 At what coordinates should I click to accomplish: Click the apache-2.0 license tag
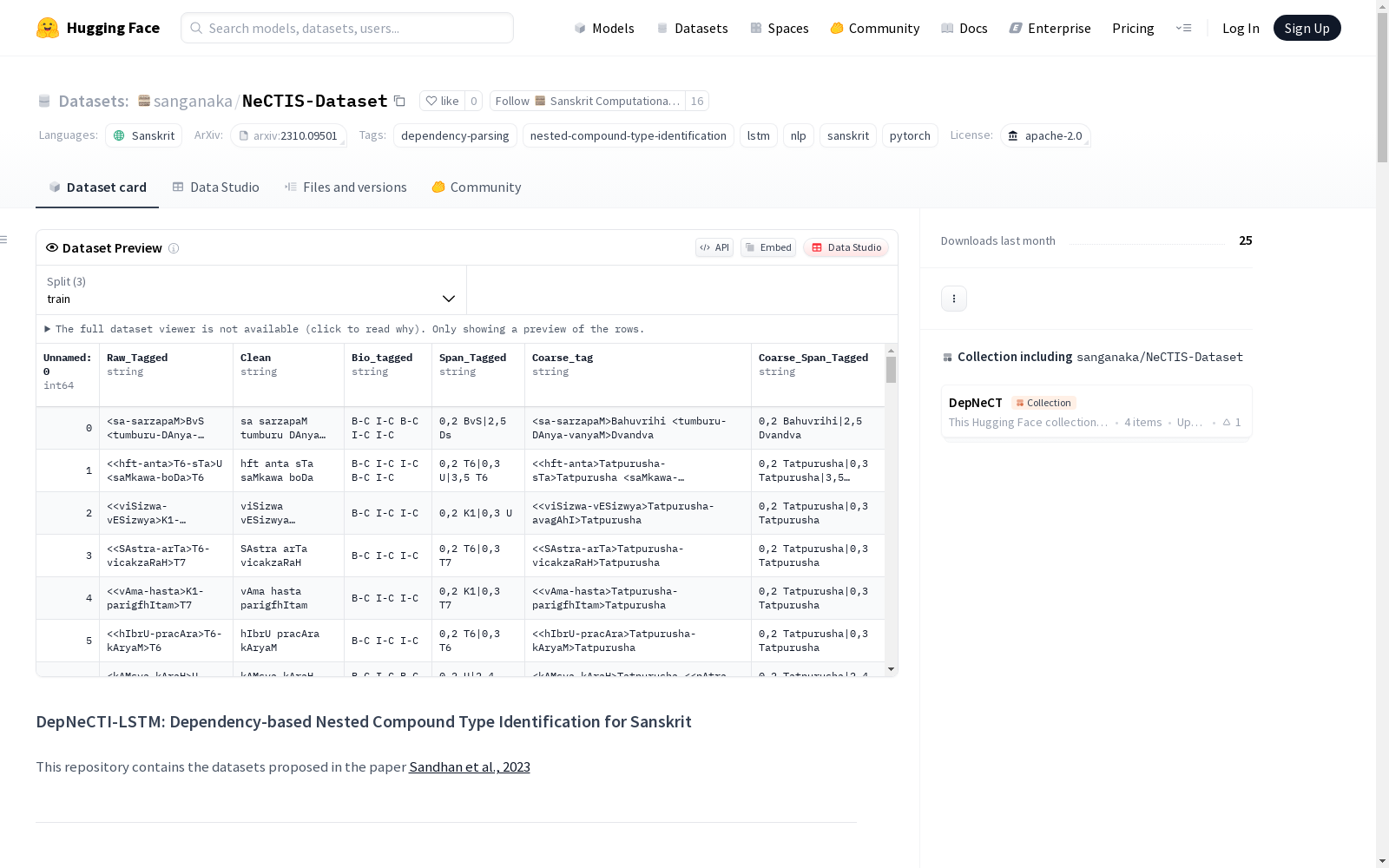pos(1045,135)
